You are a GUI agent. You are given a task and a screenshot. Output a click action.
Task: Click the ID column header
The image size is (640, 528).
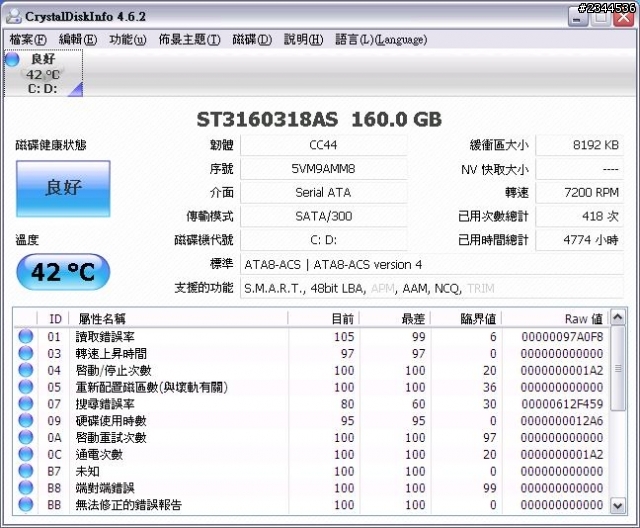coord(53,319)
